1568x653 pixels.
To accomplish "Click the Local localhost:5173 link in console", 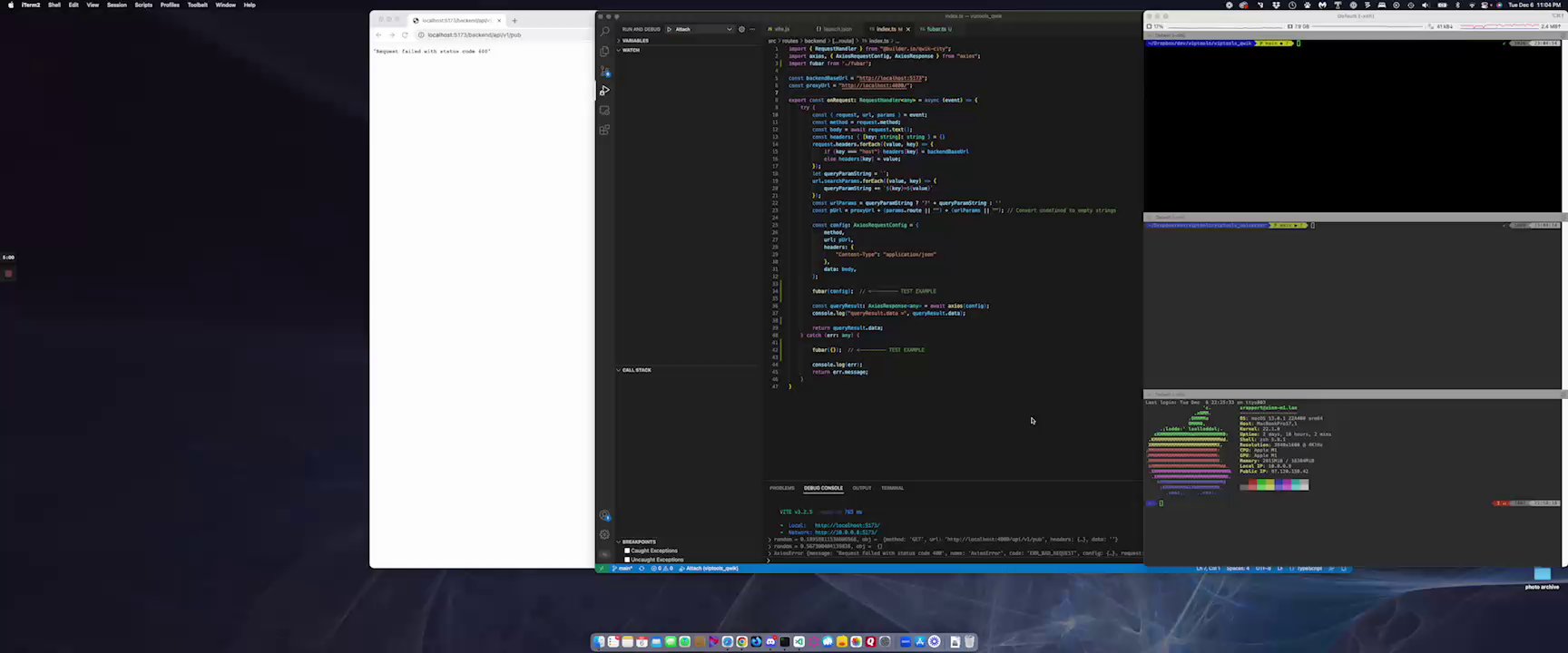I will [x=847, y=525].
